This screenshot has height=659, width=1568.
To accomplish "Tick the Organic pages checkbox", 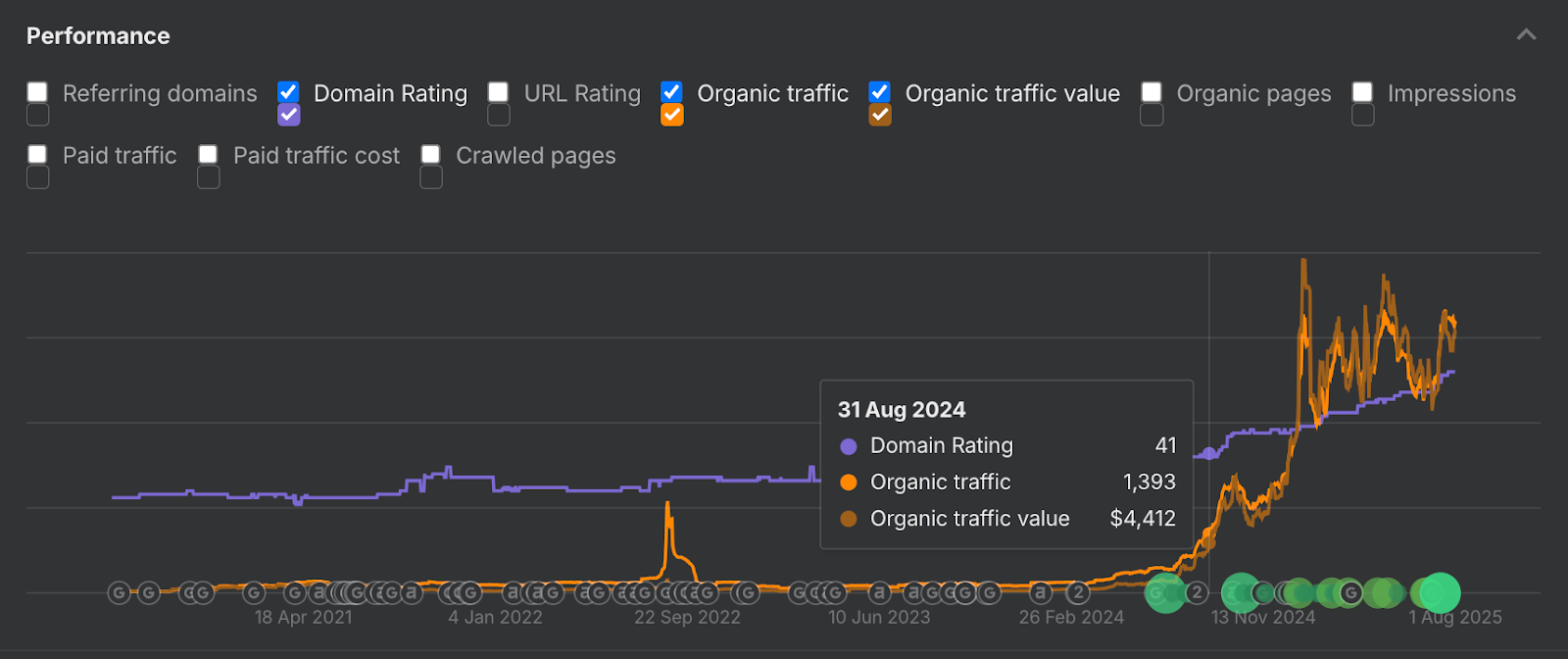I will click(1151, 92).
